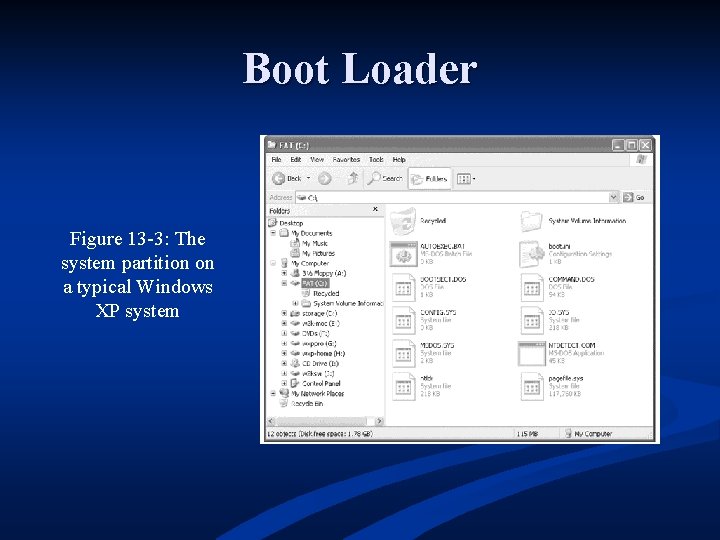720x540 pixels.
Task: Select the MSDOS.SYS file icon
Action: click(x=404, y=354)
